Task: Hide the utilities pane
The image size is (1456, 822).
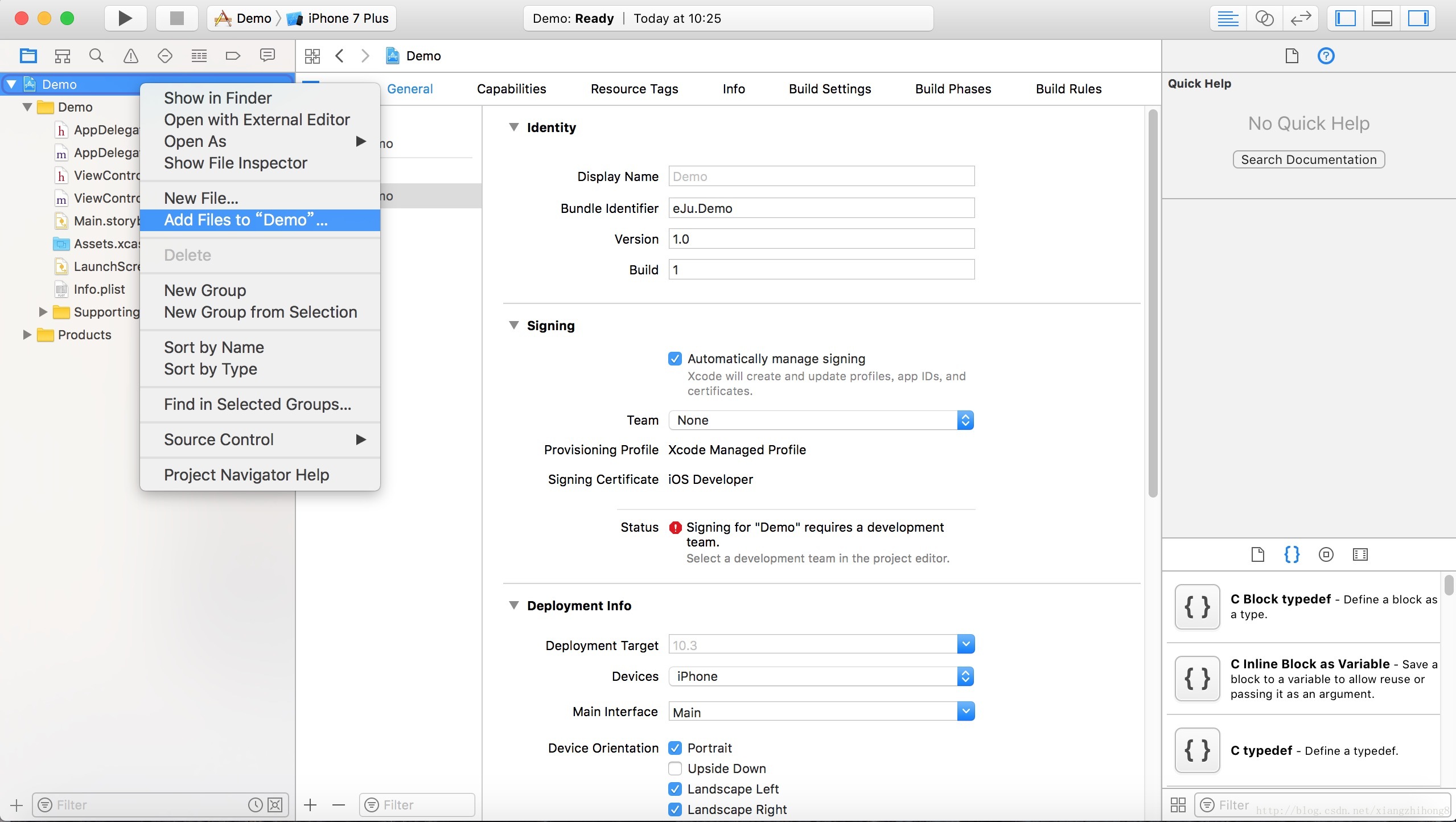Action: (x=1418, y=18)
